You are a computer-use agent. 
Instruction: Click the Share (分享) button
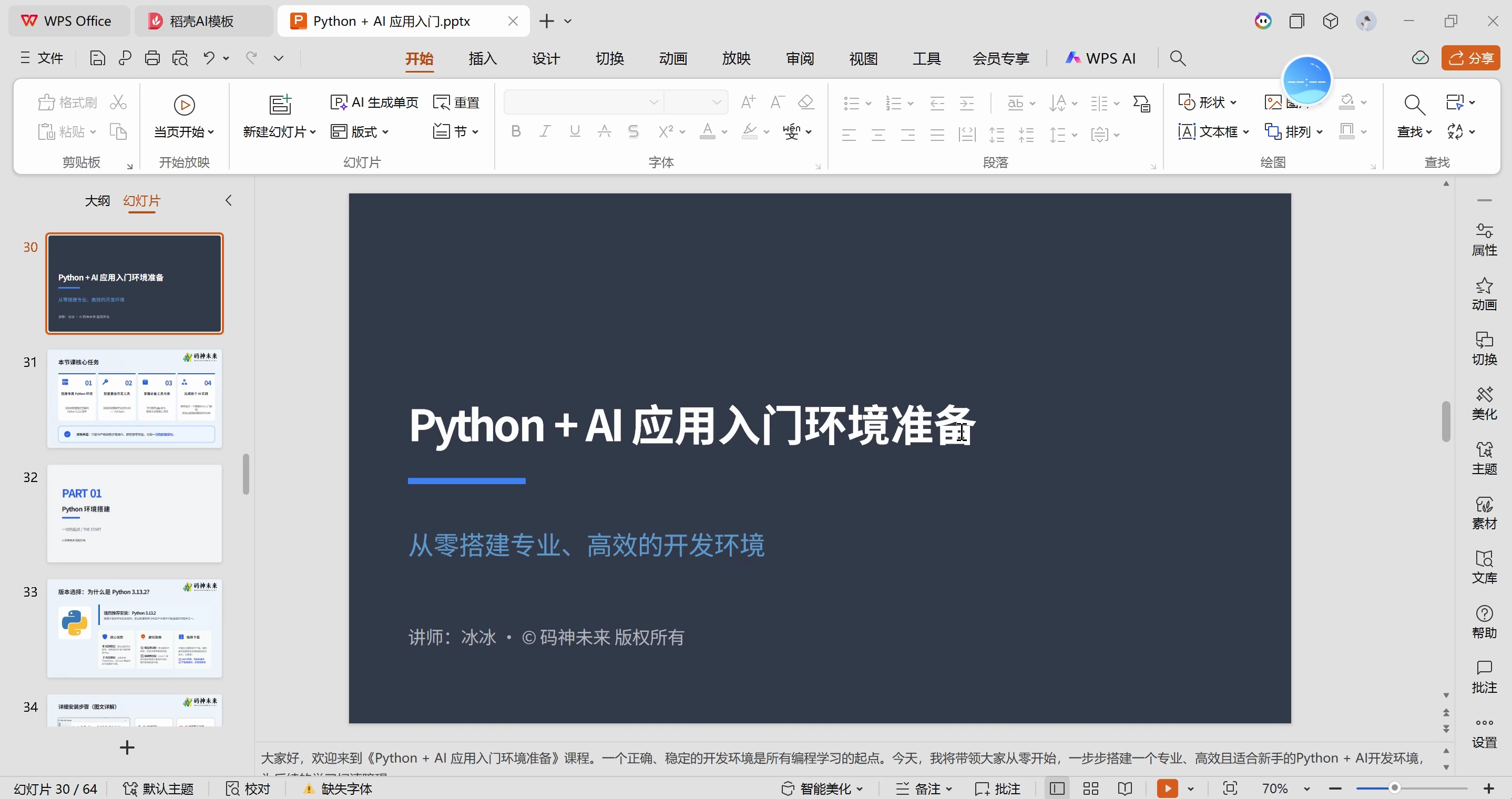point(1470,58)
